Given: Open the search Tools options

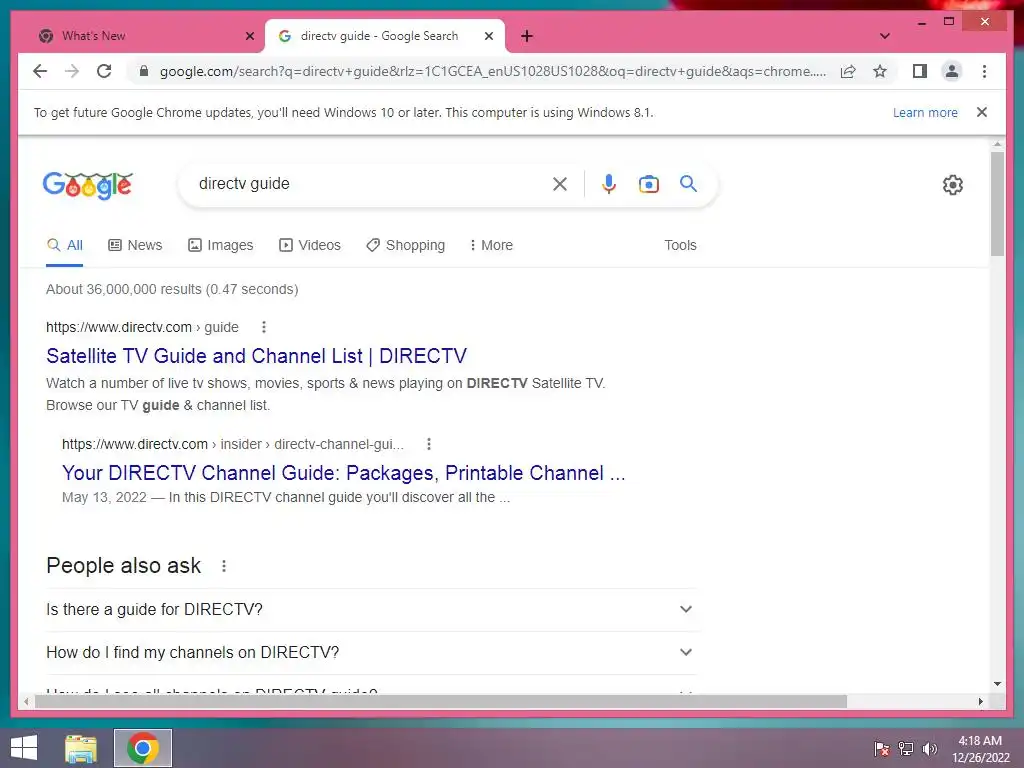Looking at the screenshot, I should (680, 245).
